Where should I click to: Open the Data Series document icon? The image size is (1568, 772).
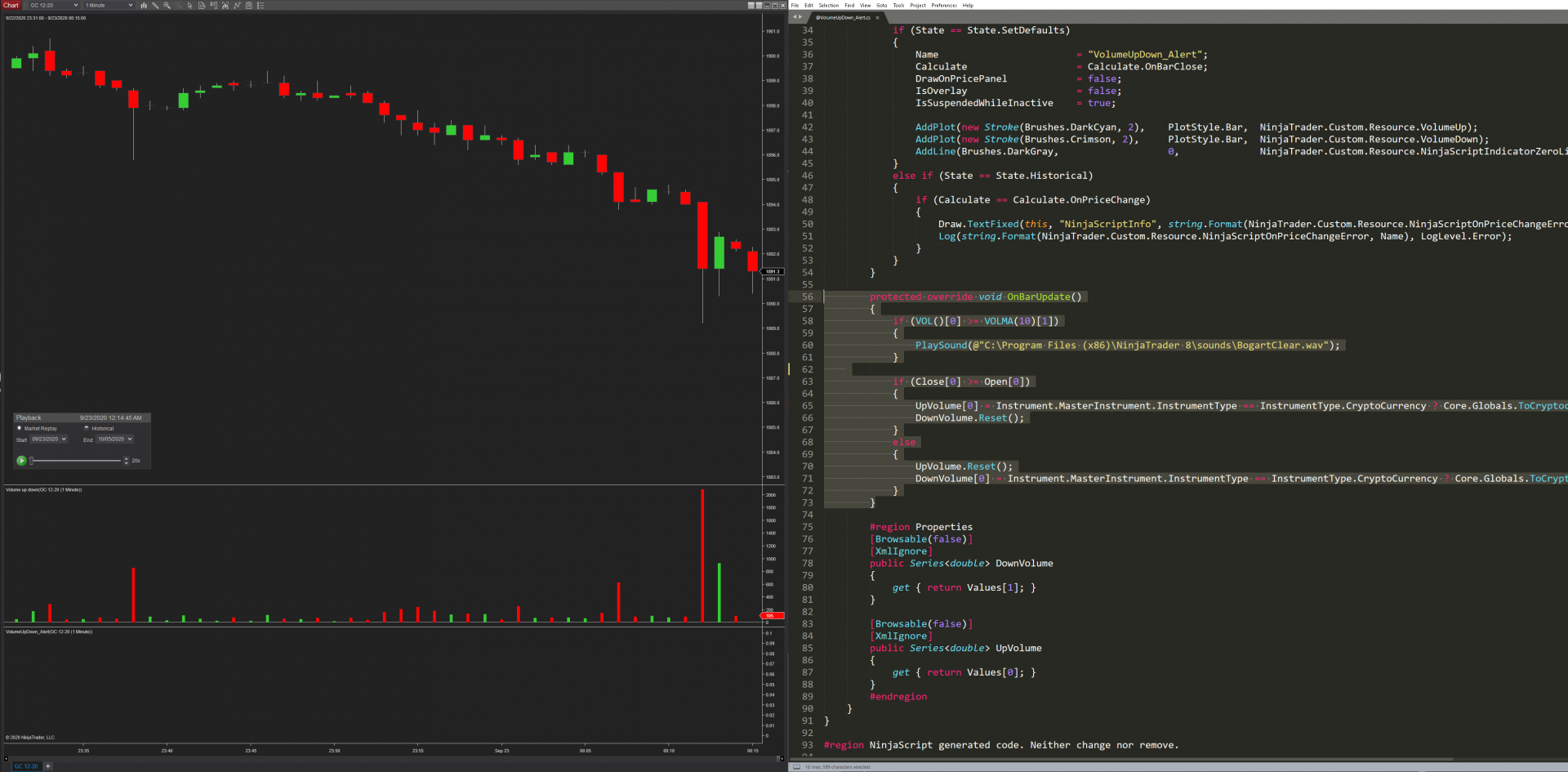tap(202, 6)
